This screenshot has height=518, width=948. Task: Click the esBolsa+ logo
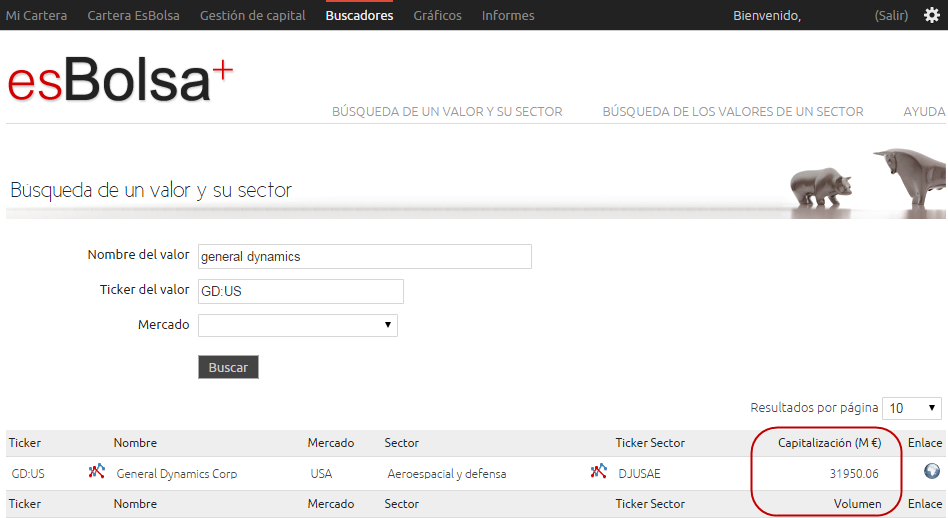coord(120,79)
